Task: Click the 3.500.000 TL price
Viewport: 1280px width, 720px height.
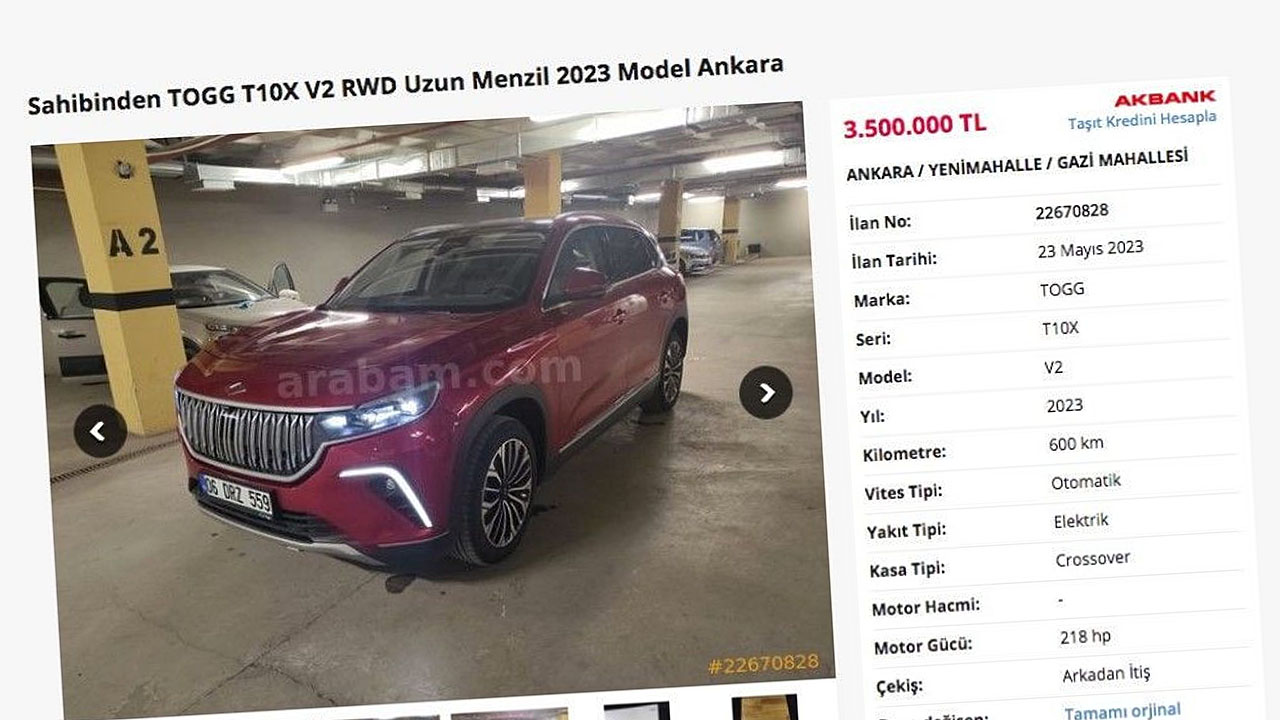Action: coord(914,126)
